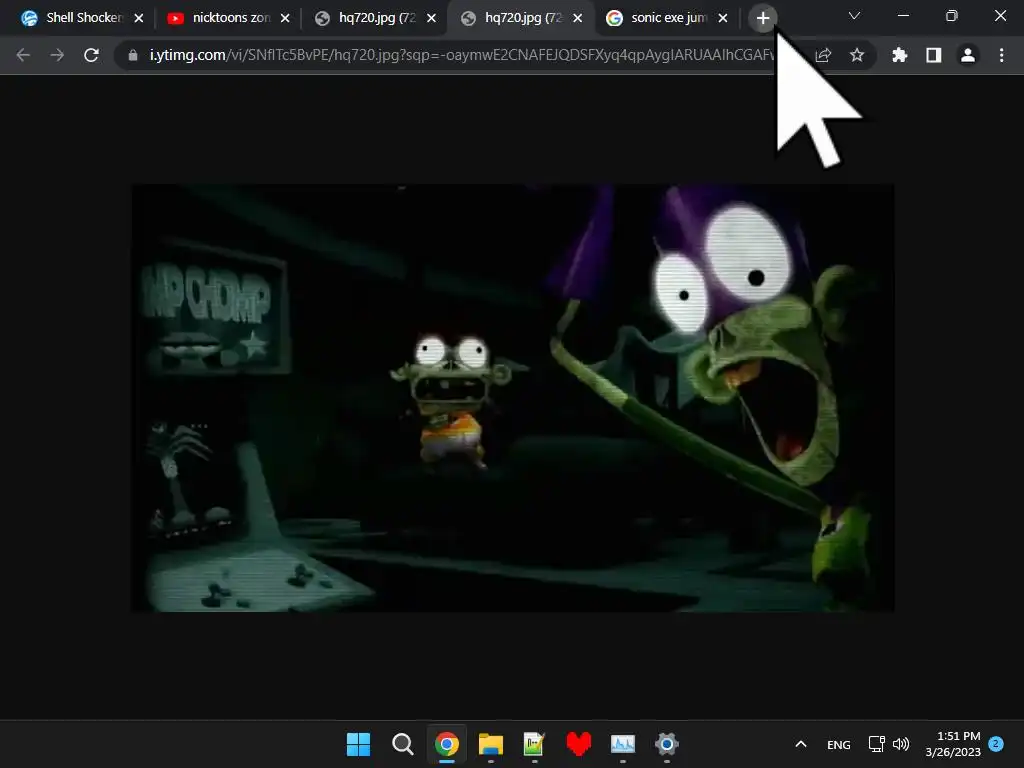Open Chrome extensions puzzle icon
The image size is (1024, 768).
pyautogui.click(x=900, y=56)
